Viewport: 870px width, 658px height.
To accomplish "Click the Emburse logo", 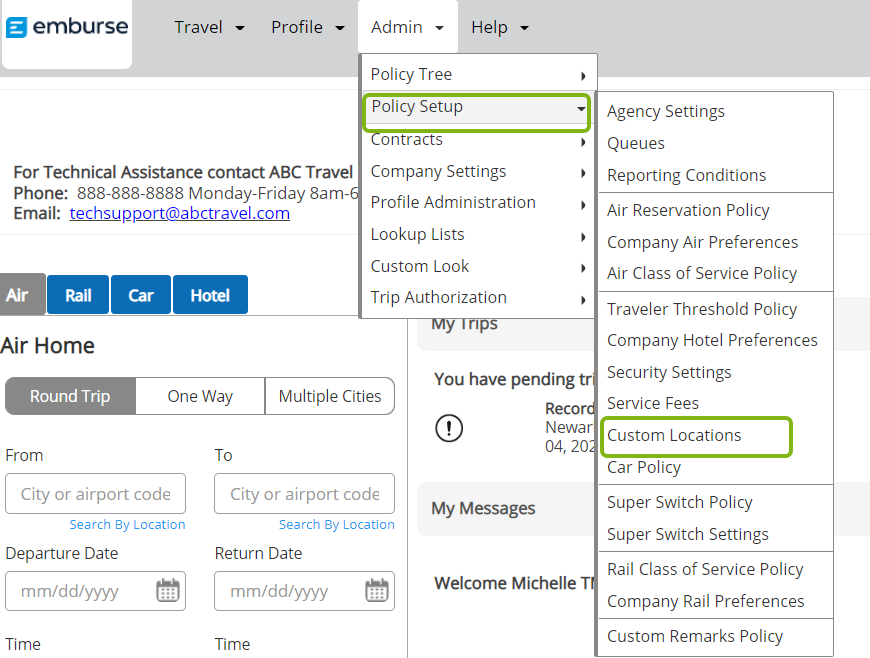I will (67, 27).
